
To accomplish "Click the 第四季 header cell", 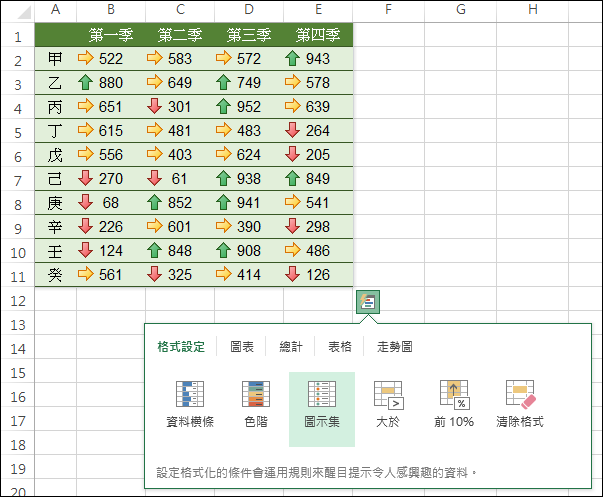I will click(318, 35).
